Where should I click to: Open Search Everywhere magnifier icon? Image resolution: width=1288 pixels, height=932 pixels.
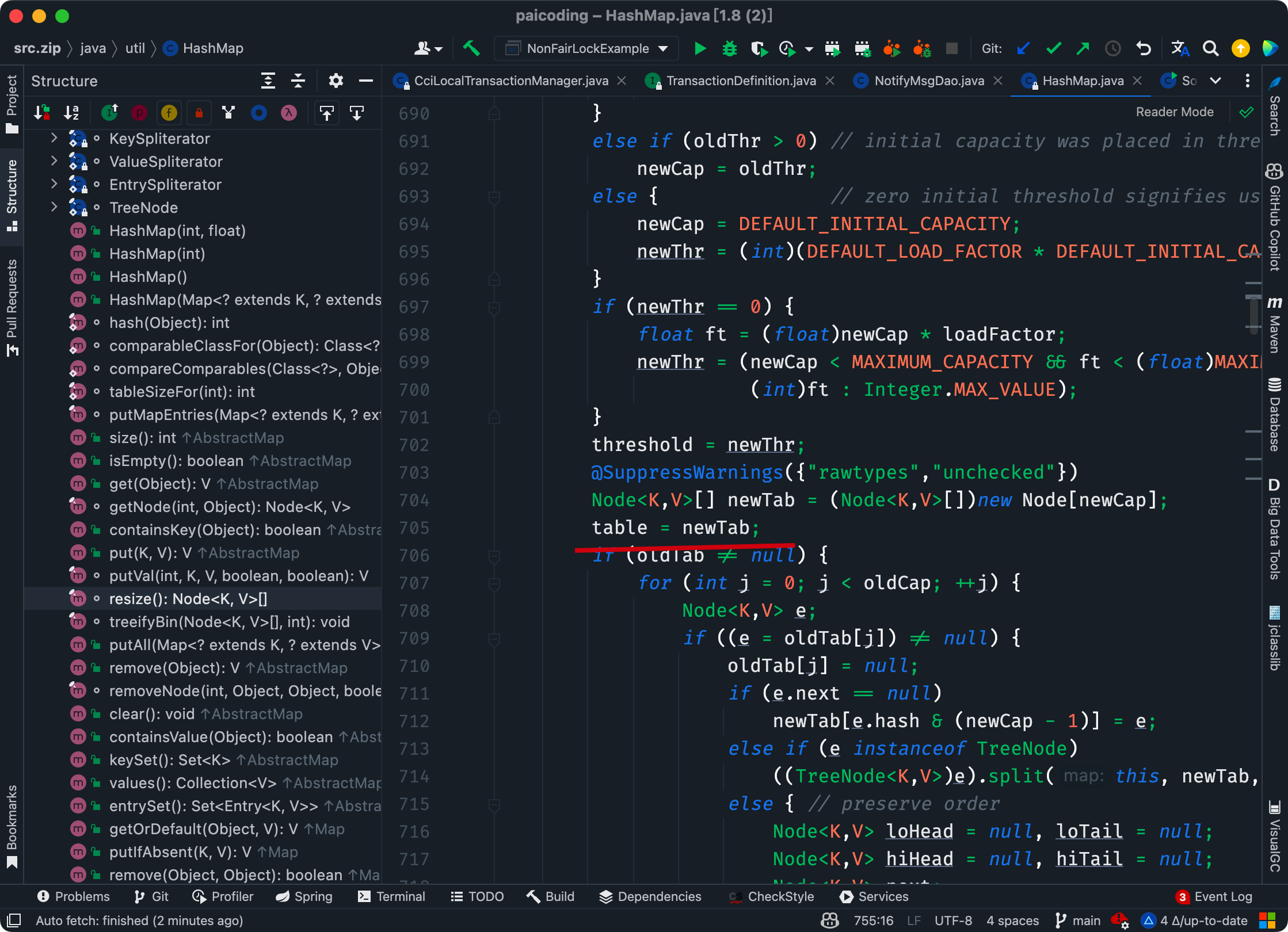pos(1211,48)
